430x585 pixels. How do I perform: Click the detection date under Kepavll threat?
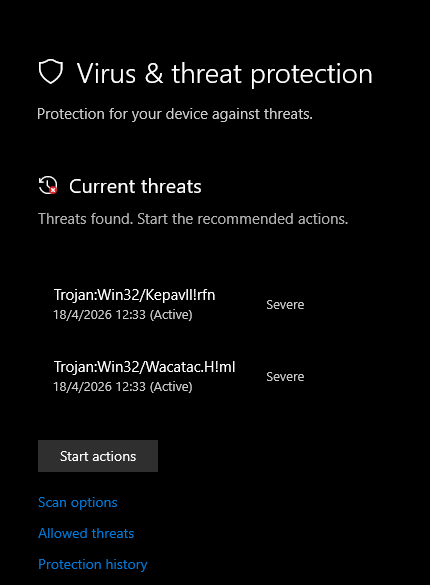pyautogui.click(x=82, y=315)
